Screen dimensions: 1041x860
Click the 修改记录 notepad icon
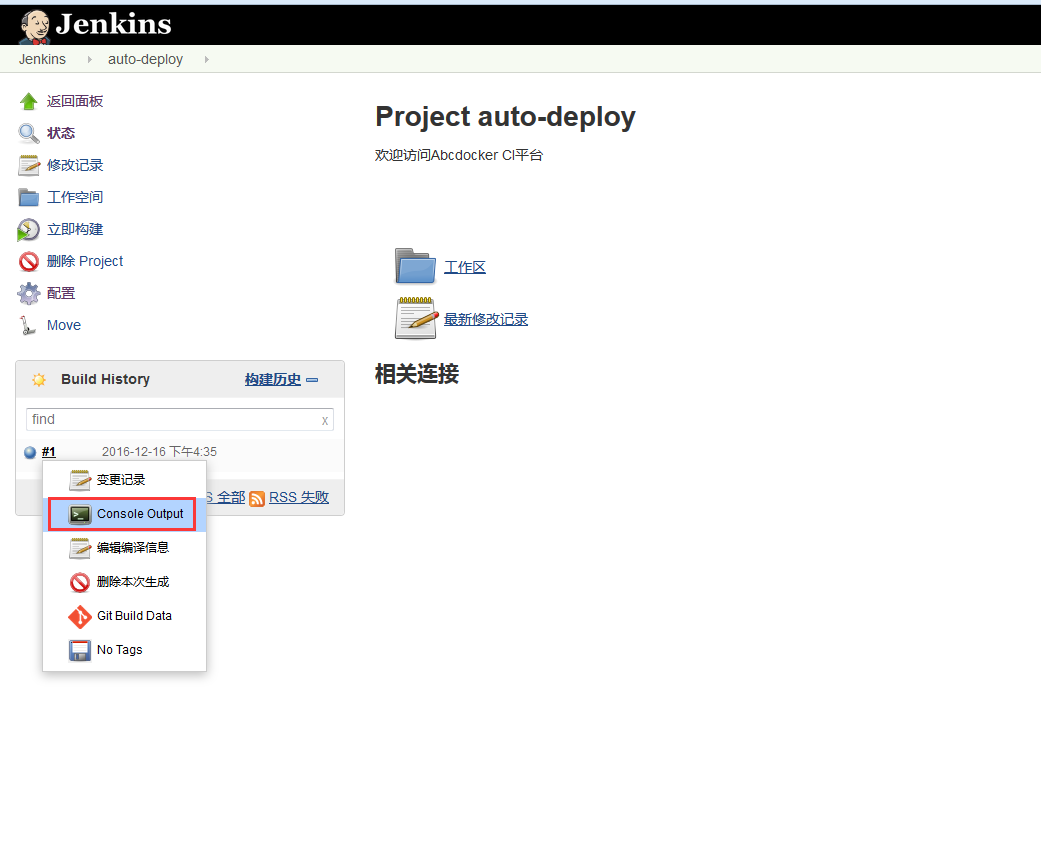pyautogui.click(x=28, y=164)
